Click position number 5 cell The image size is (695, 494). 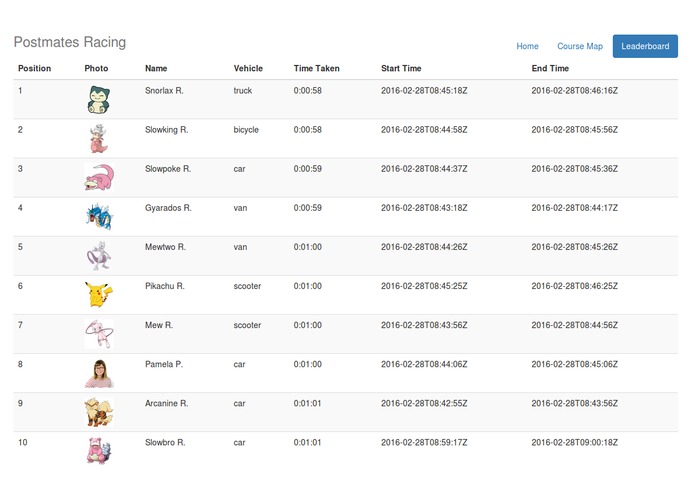[20, 247]
